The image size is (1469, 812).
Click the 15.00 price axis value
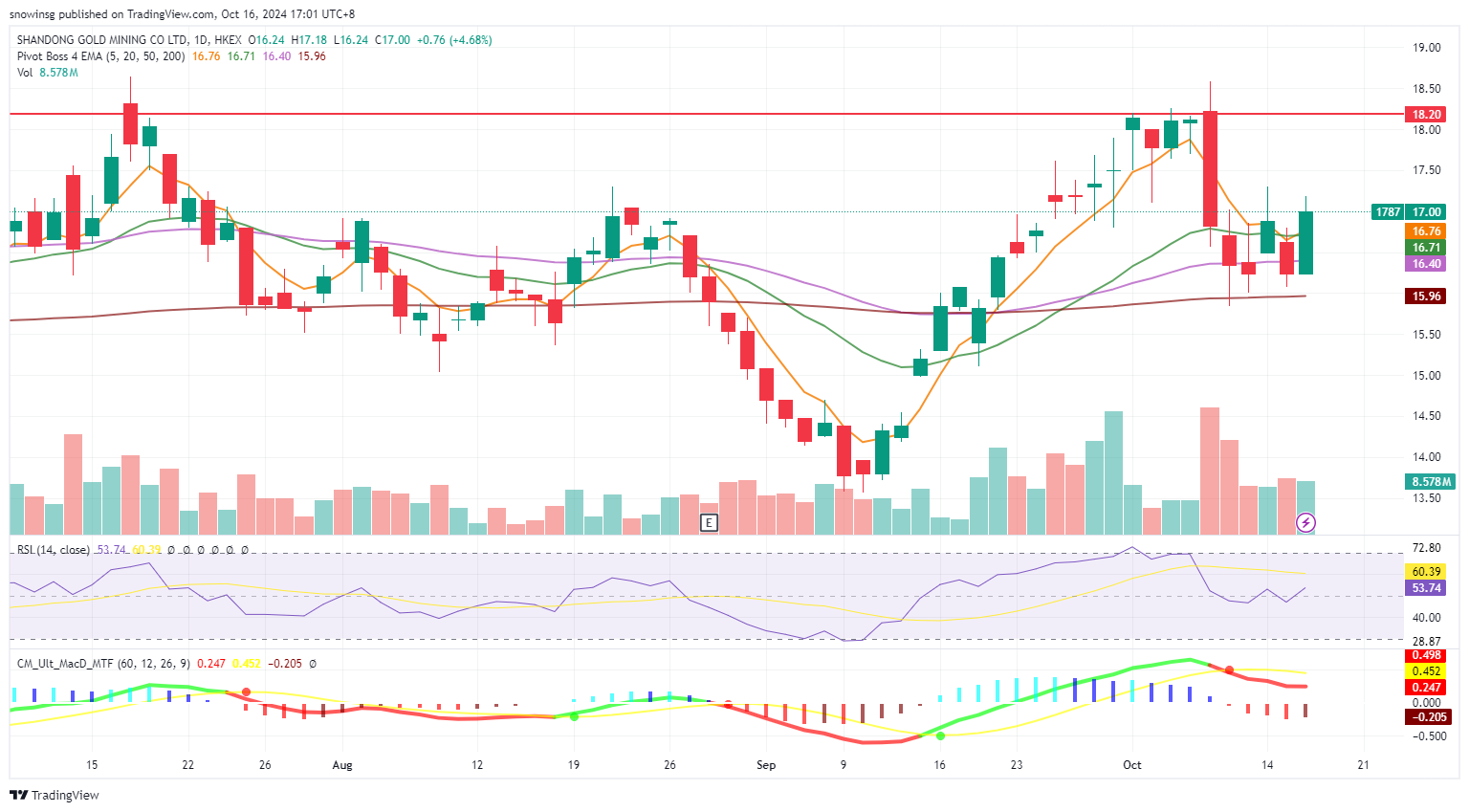(x=1426, y=376)
